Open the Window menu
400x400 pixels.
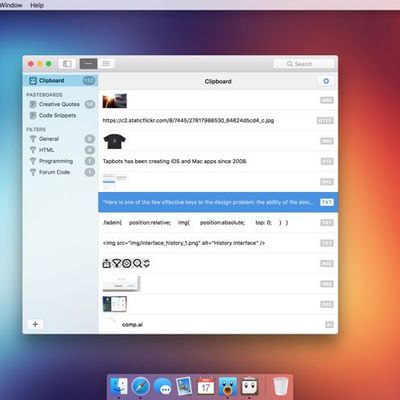pyautogui.click(x=11, y=5)
